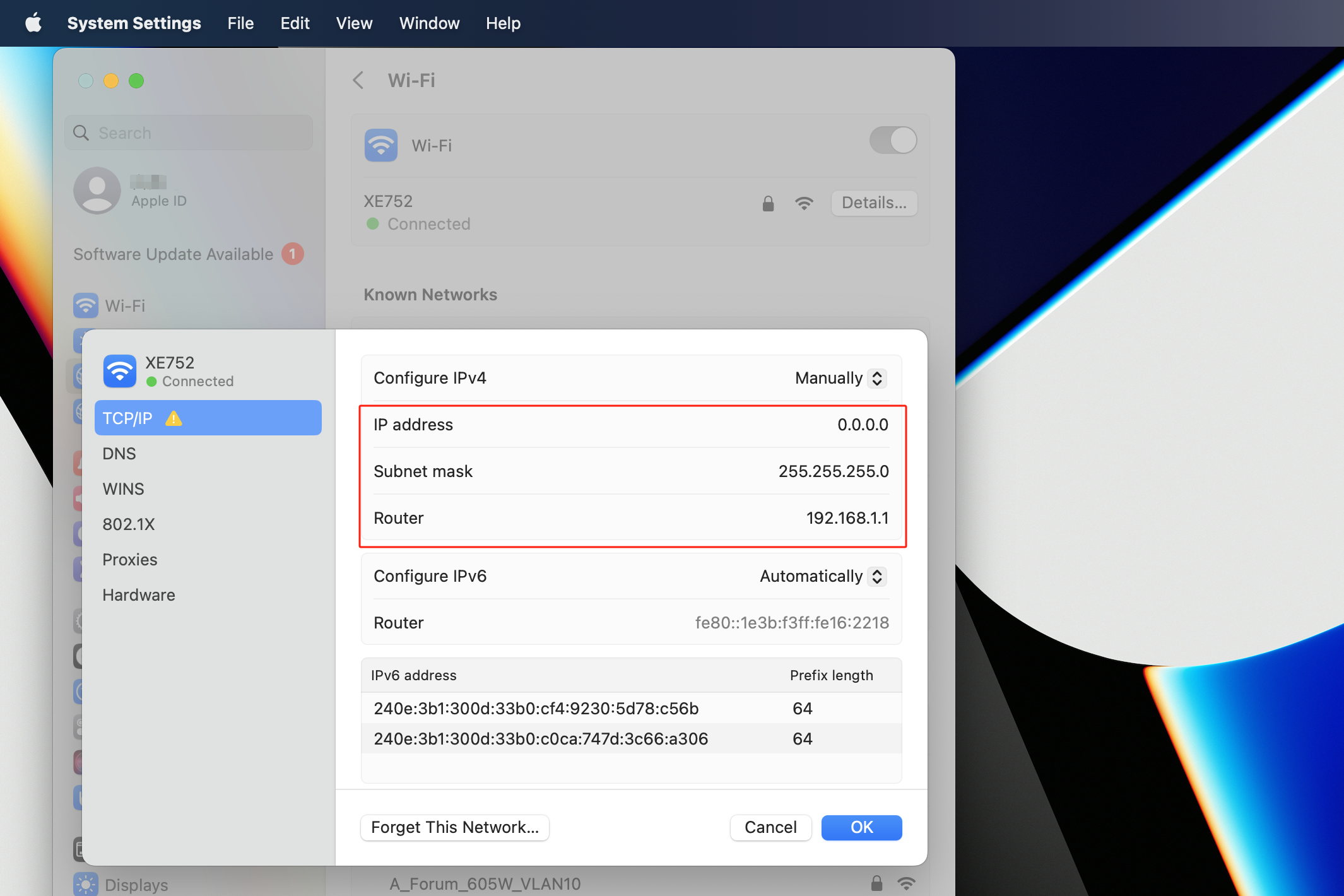The image size is (1344, 896).
Task: Open the Apple menu
Action: click(33, 23)
